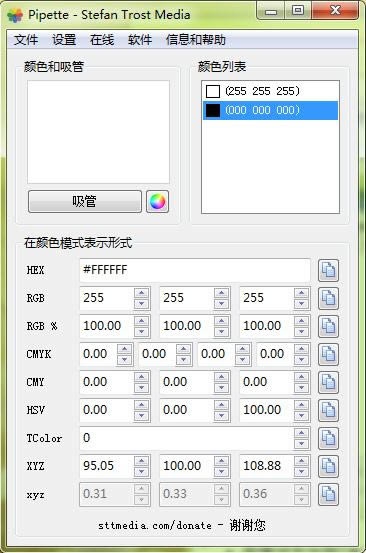The width and height of the screenshot is (366, 553).
Task: Decrease CMYK magenta value with down arrow
Action: coord(183,360)
